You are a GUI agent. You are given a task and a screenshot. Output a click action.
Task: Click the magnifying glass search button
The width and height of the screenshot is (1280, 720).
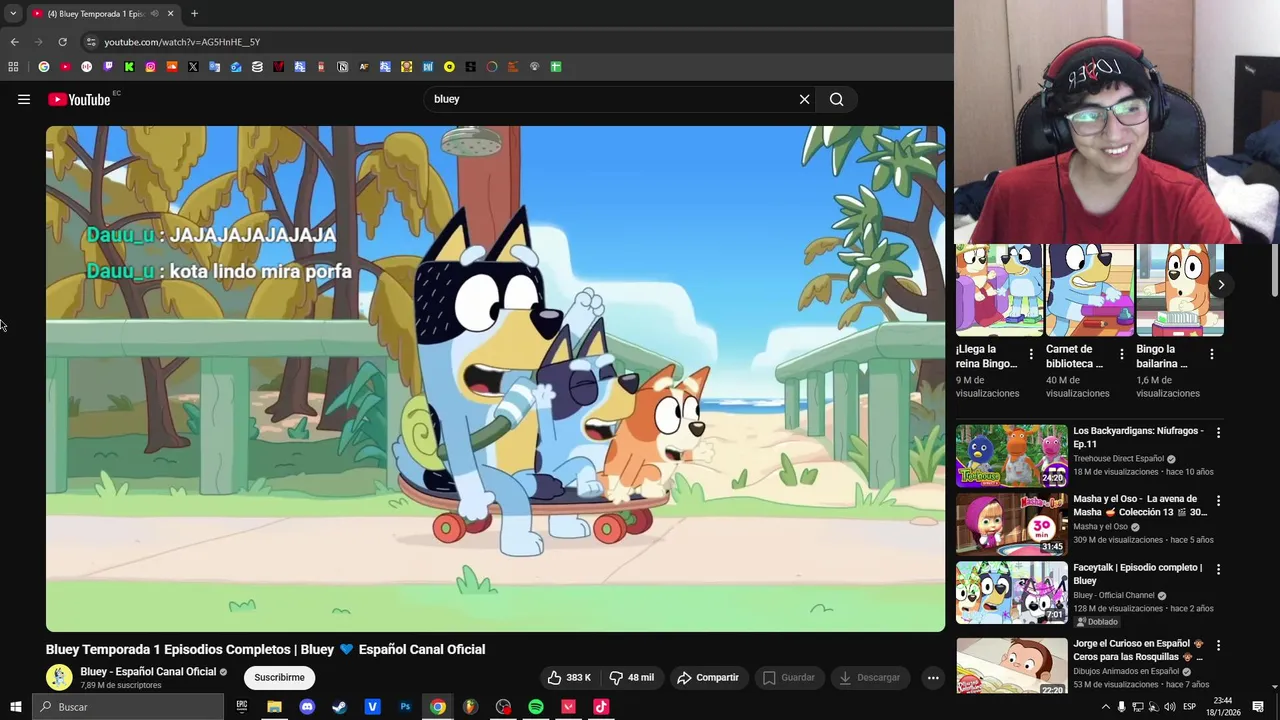click(837, 99)
